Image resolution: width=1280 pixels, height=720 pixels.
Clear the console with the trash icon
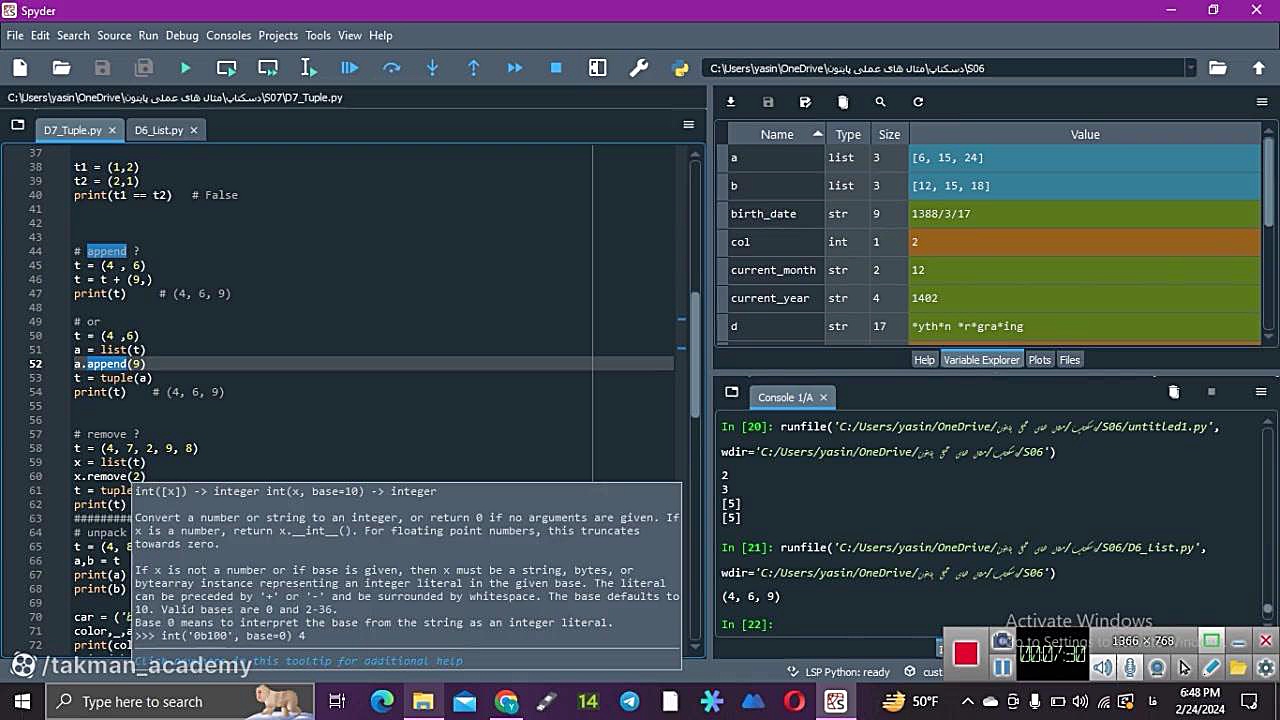click(x=1174, y=392)
